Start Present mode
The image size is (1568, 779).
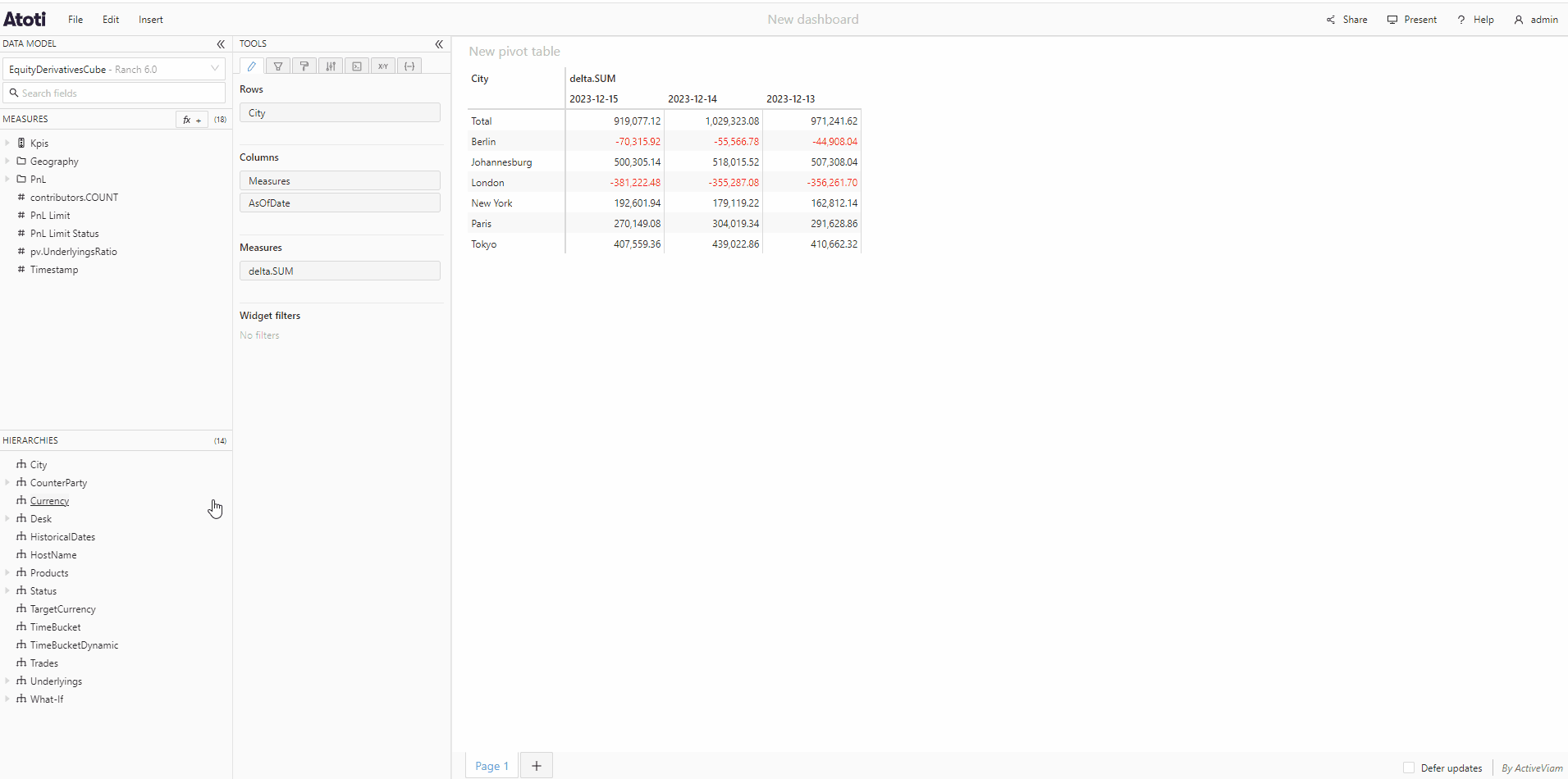pos(1412,20)
